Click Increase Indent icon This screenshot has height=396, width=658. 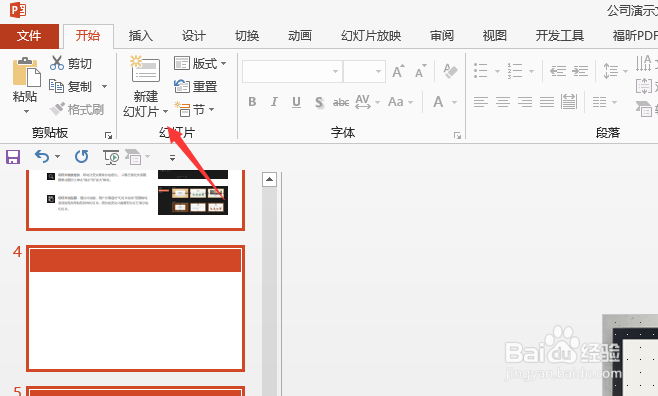tap(580, 71)
